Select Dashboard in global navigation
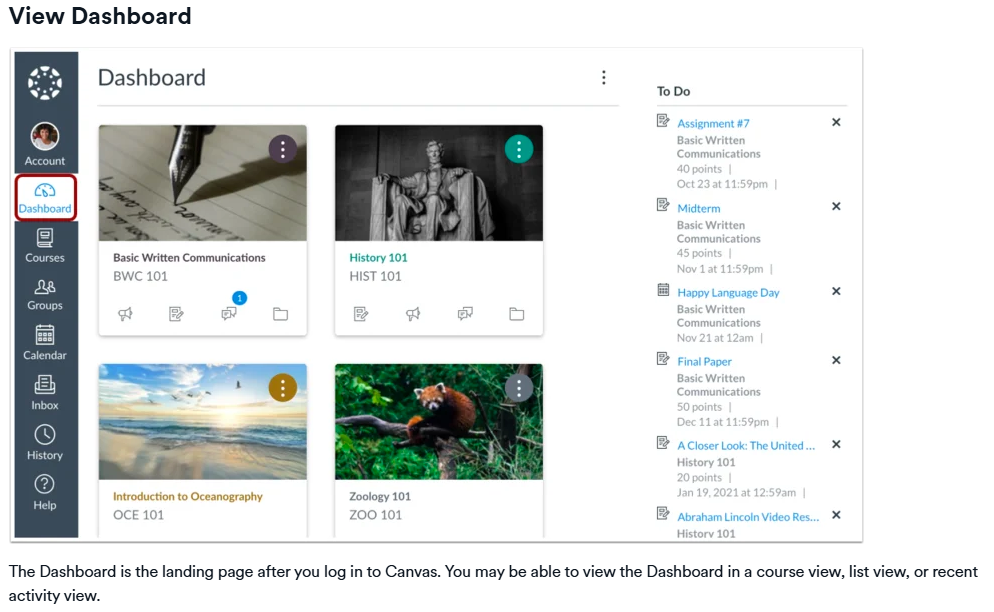This screenshot has width=994, height=612. point(46,199)
